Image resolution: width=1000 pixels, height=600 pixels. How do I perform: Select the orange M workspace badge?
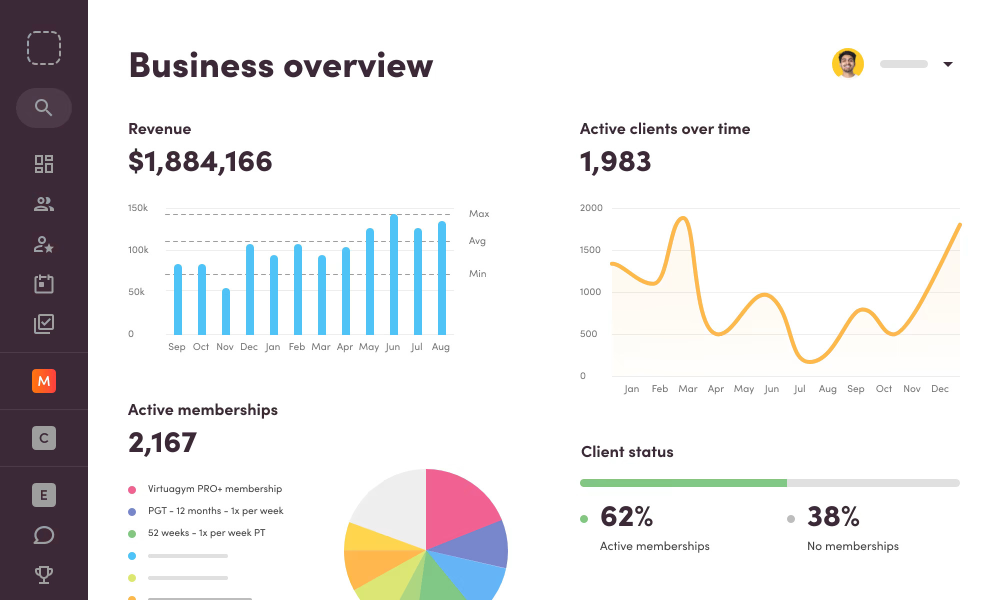pos(43,381)
